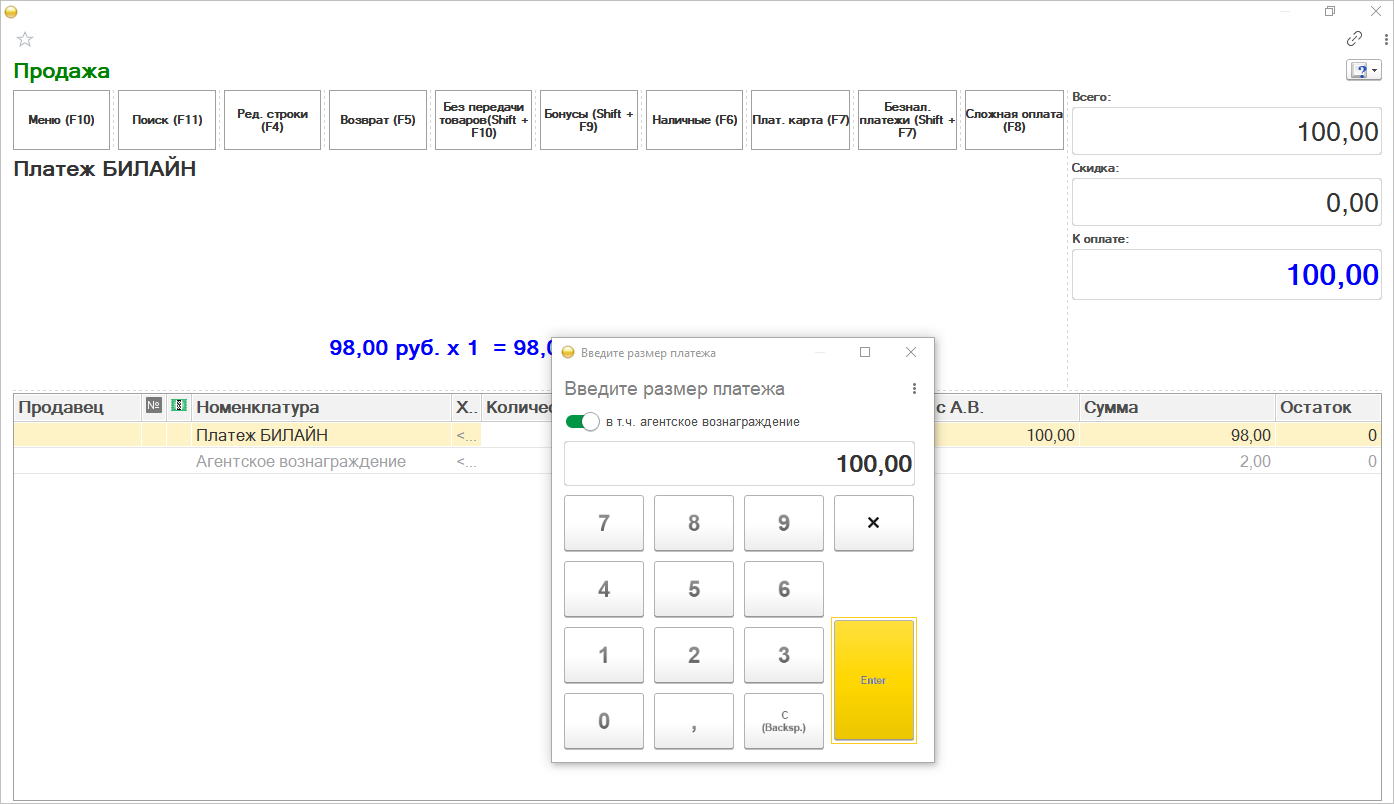Open Сложная оплата (F8)
The image size is (1394, 804).
click(x=1014, y=120)
